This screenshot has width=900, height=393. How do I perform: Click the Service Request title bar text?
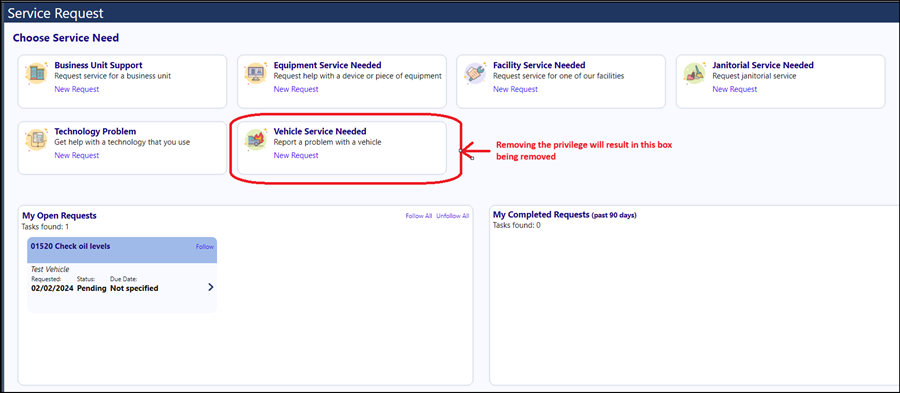55,12
